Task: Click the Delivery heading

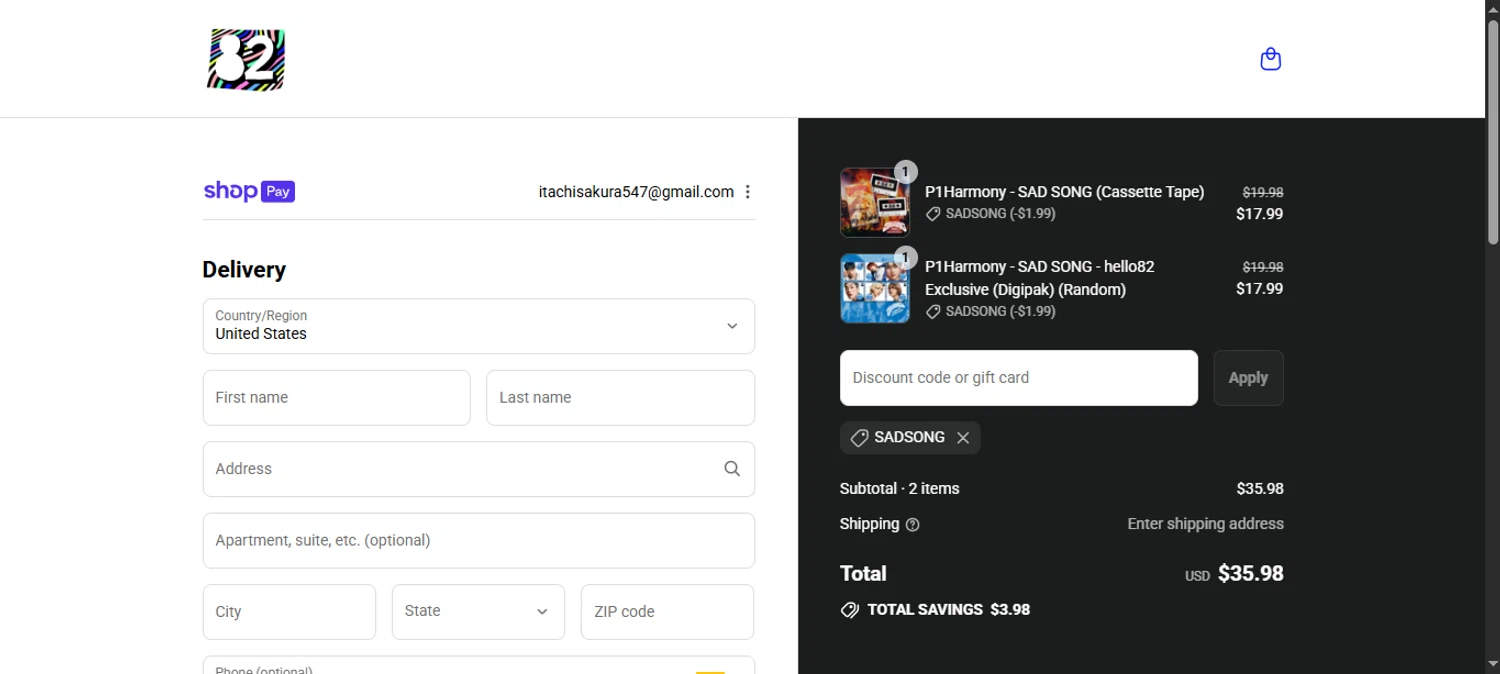Action: point(244,270)
